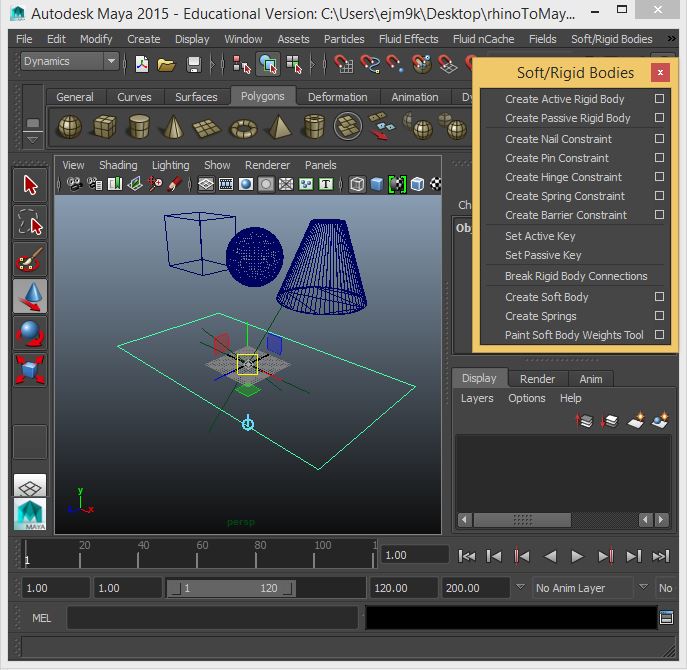Click create new layer icon
This screenshot has width=687, height=670.
pos(635,420)
